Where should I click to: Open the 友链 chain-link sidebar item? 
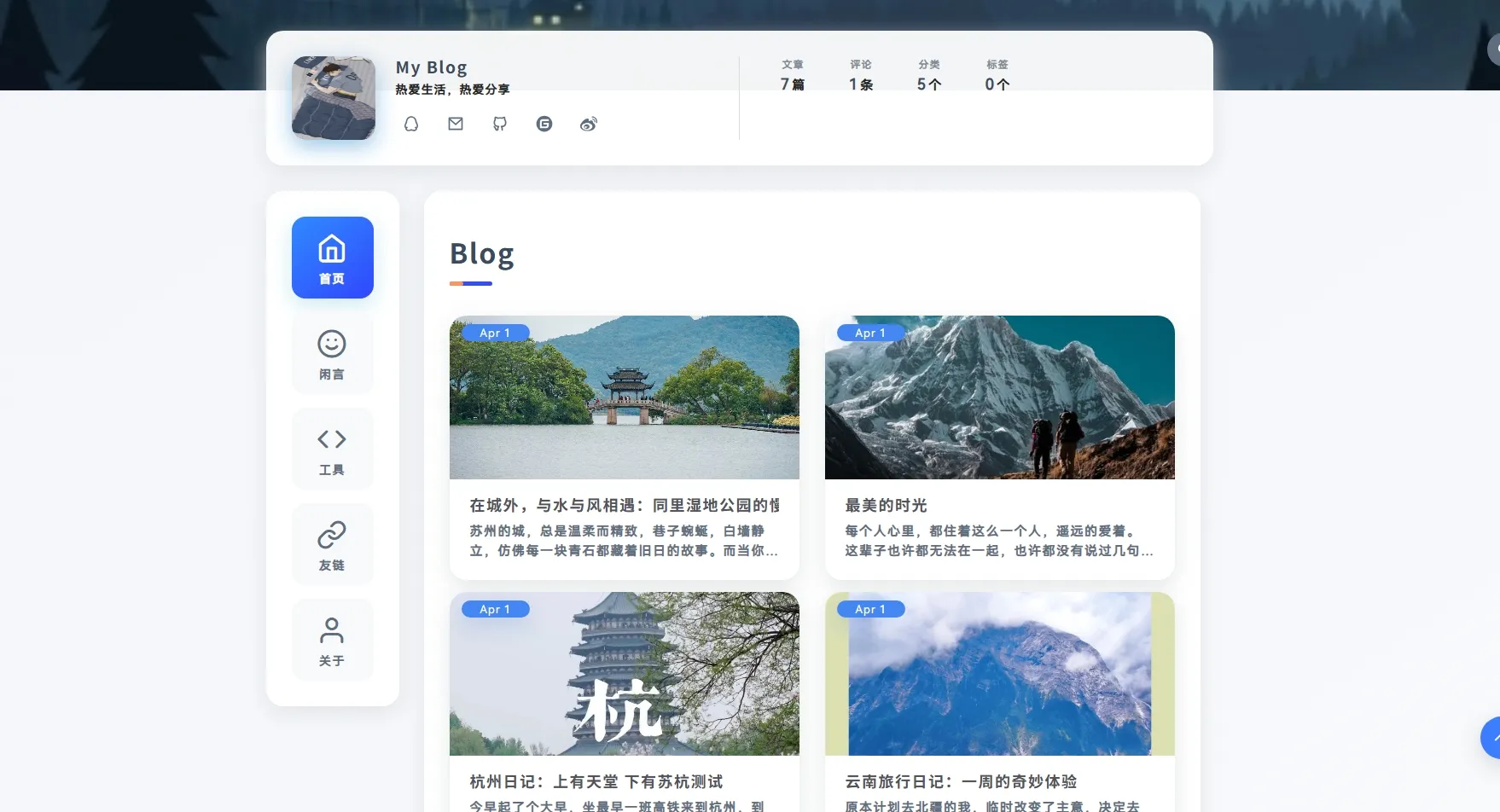tap(333, 544)
